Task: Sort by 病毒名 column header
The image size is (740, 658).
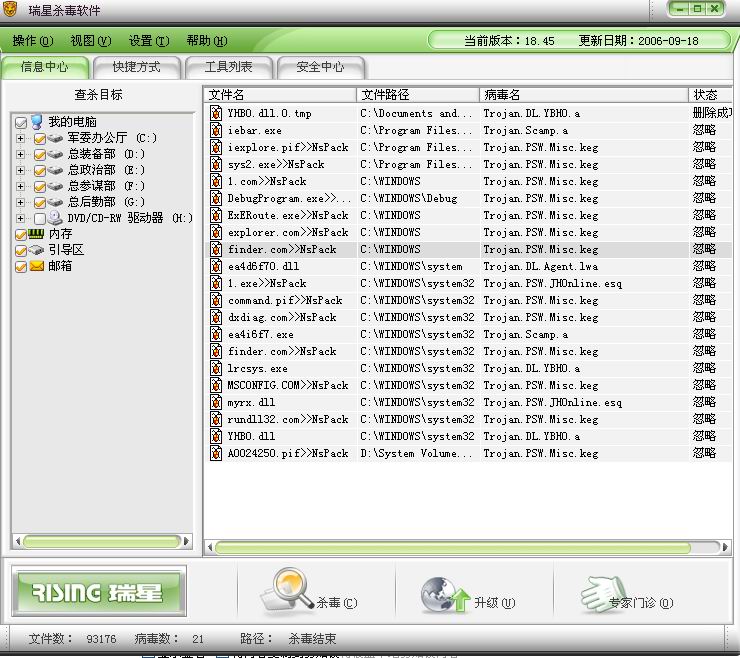Action: pyautogui.click(x=584, y=94)
